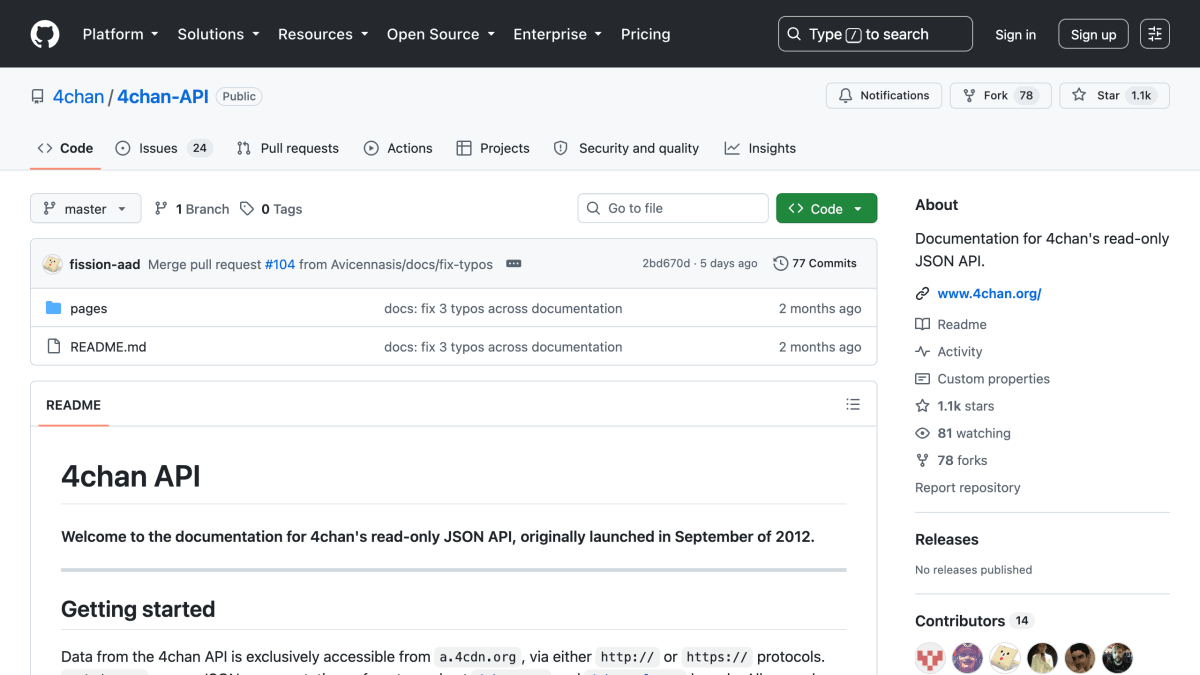
Task: Click the repository book icon beside 4chan
Action: 38,97
